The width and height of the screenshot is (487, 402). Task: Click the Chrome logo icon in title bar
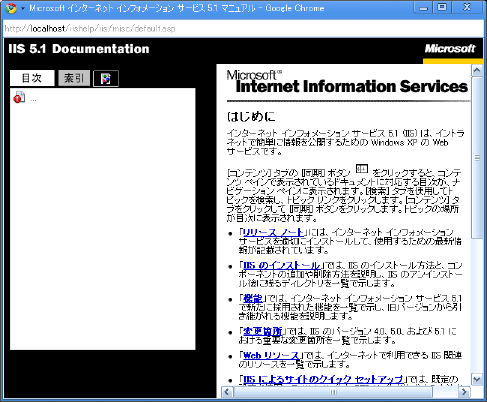pyautogui.click(x=11, y=8)
